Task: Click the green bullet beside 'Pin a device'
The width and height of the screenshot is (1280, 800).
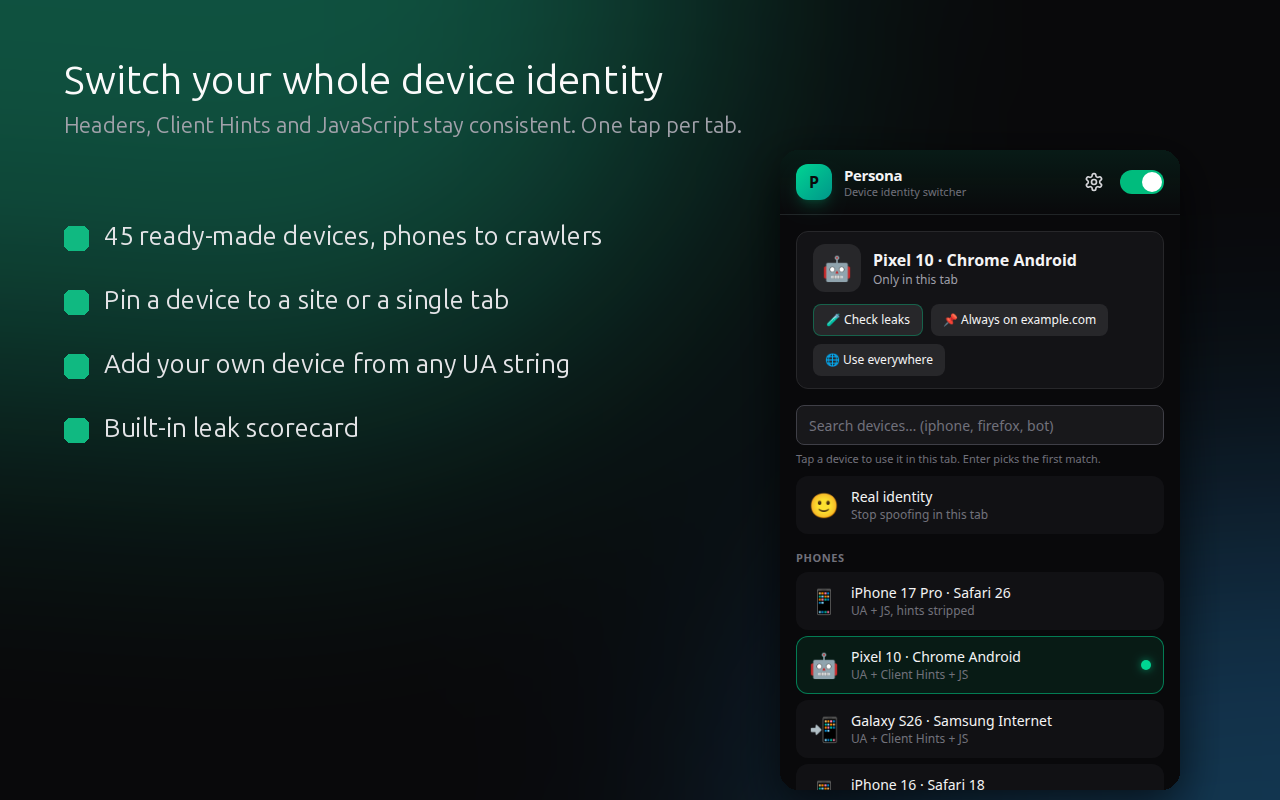Action: [x=77, y=302]
